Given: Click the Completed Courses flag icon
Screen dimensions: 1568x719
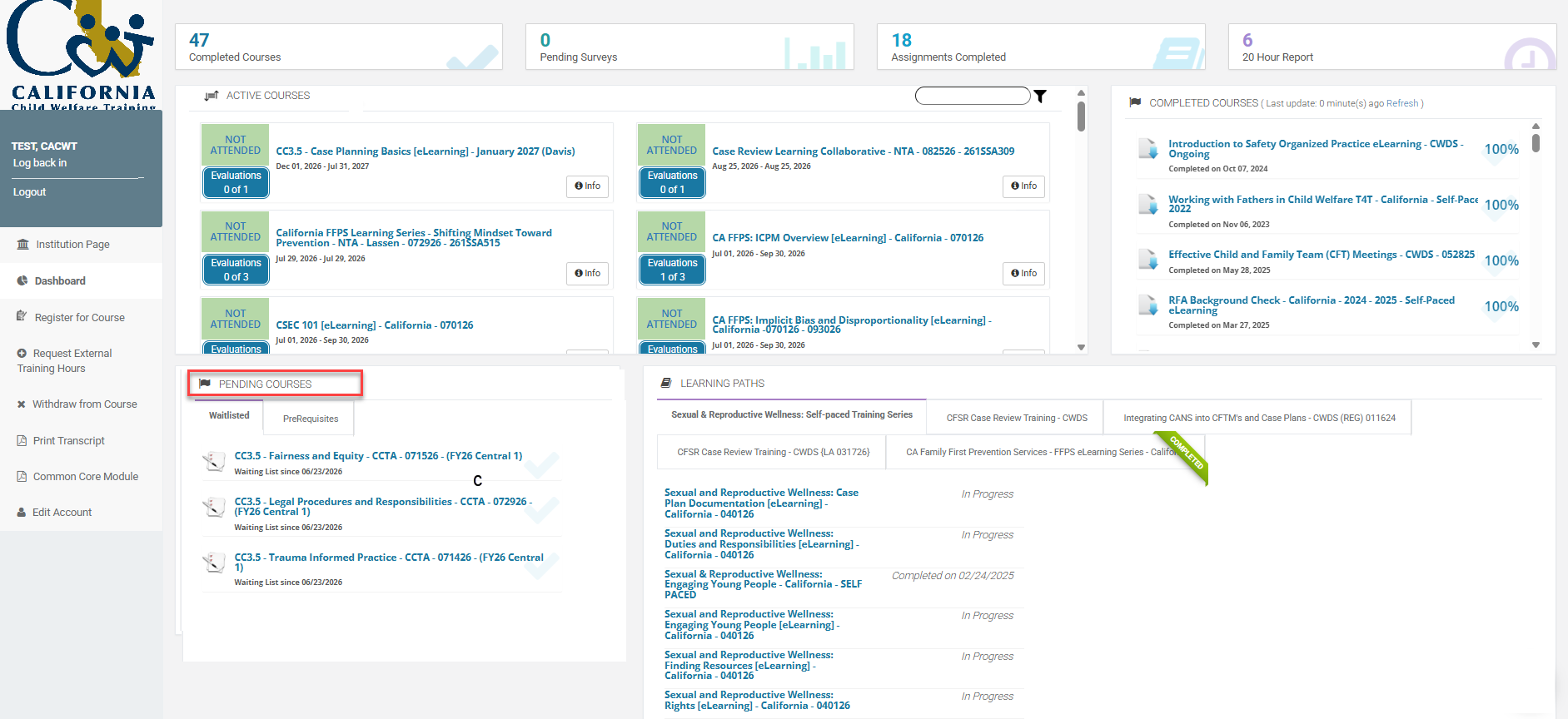Looking at the screenshot, I should pyautogui.click(x=1135, y=102).
